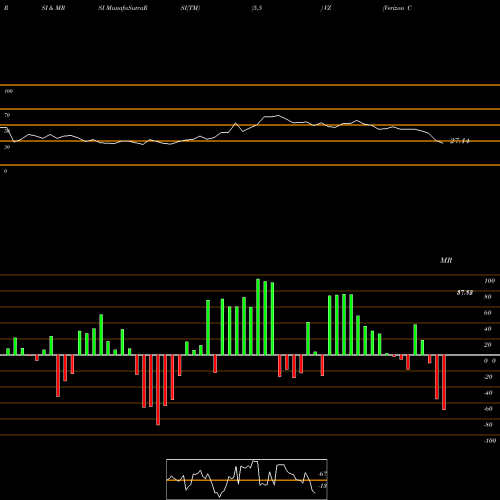
Task: Click the 'SI MunafaSutraR' header text
Action: click(123, 8)
